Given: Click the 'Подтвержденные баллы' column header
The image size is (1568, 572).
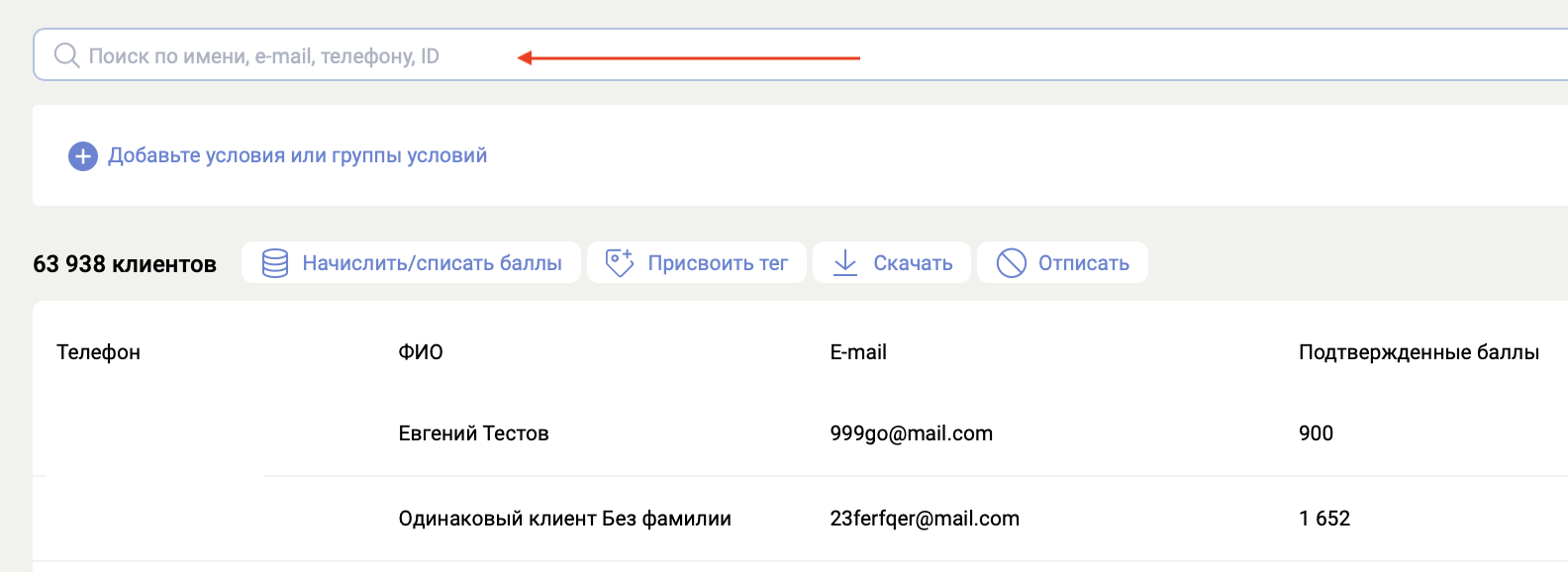Looking at the screenshot, I should click(x=1418, y=352).
